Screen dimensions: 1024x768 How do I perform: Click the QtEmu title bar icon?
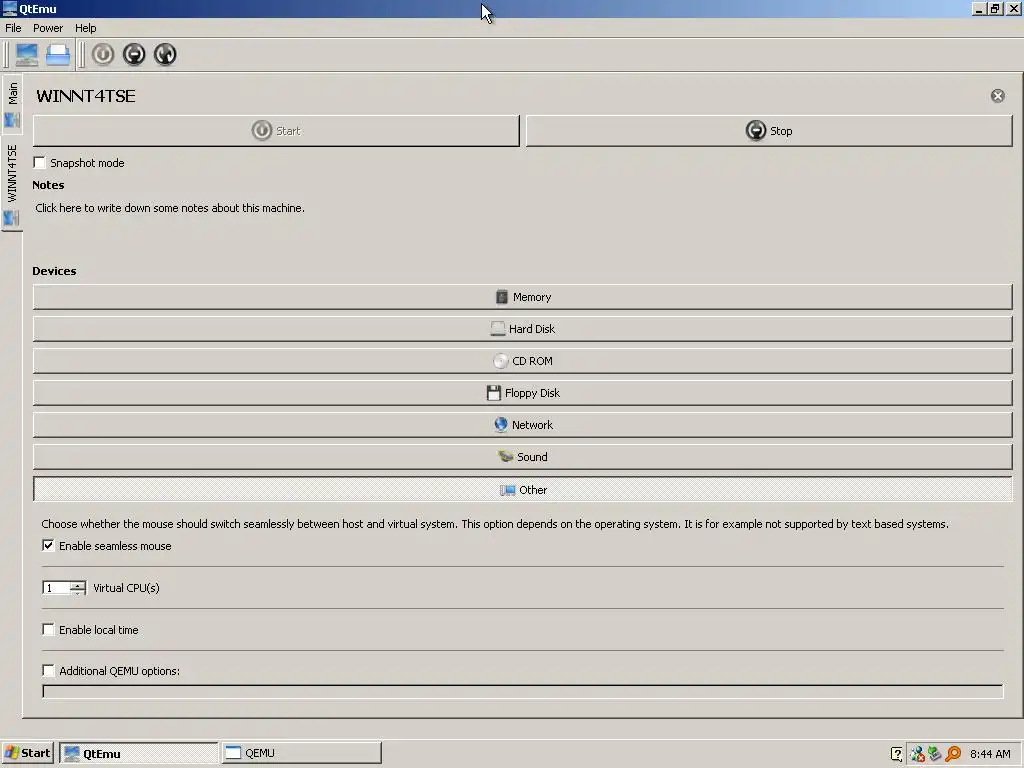pyautogui.click(x=9, y=8)
